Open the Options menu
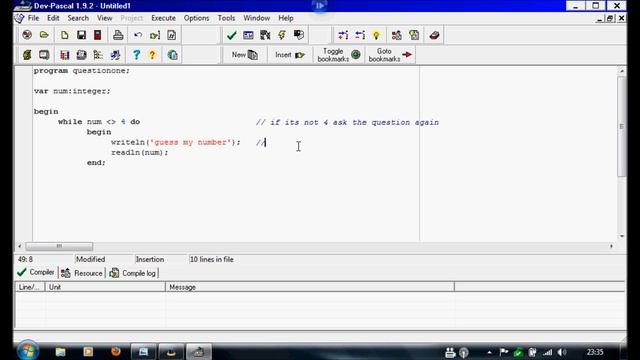Viewport: 640px width, 360px height. 196,18
